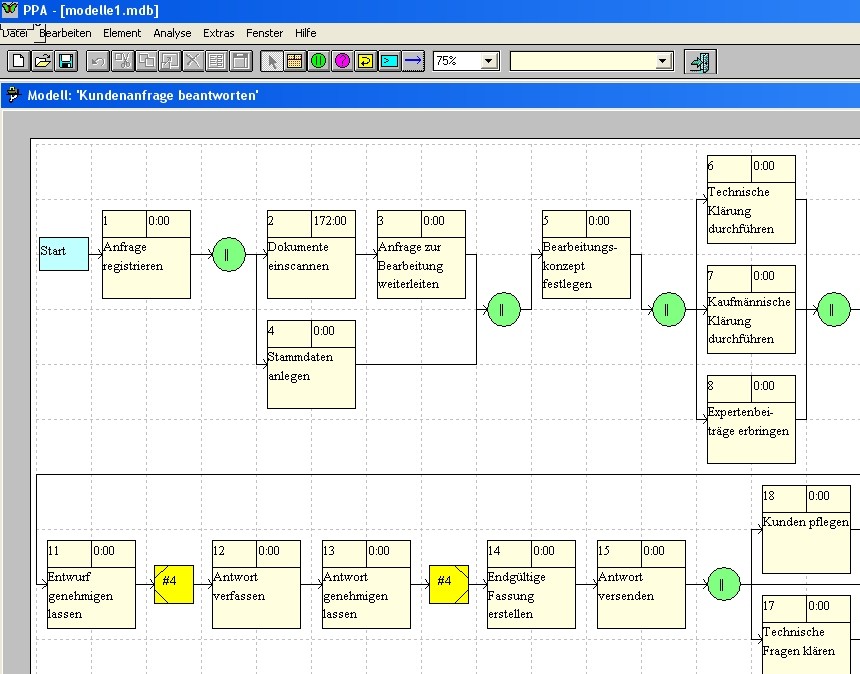860x674 pixels.
Task: Select the green circle connector tool
Action: 318,62
